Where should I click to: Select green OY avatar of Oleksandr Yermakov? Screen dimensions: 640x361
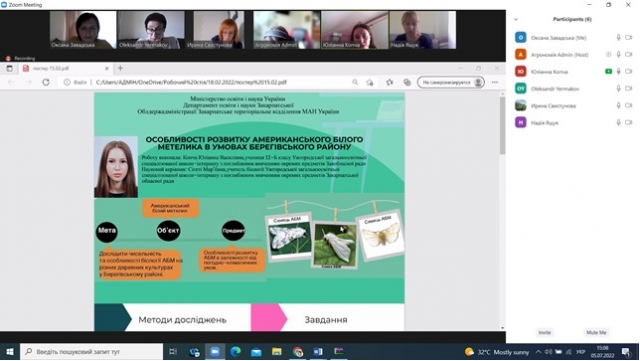coord(520,89)
